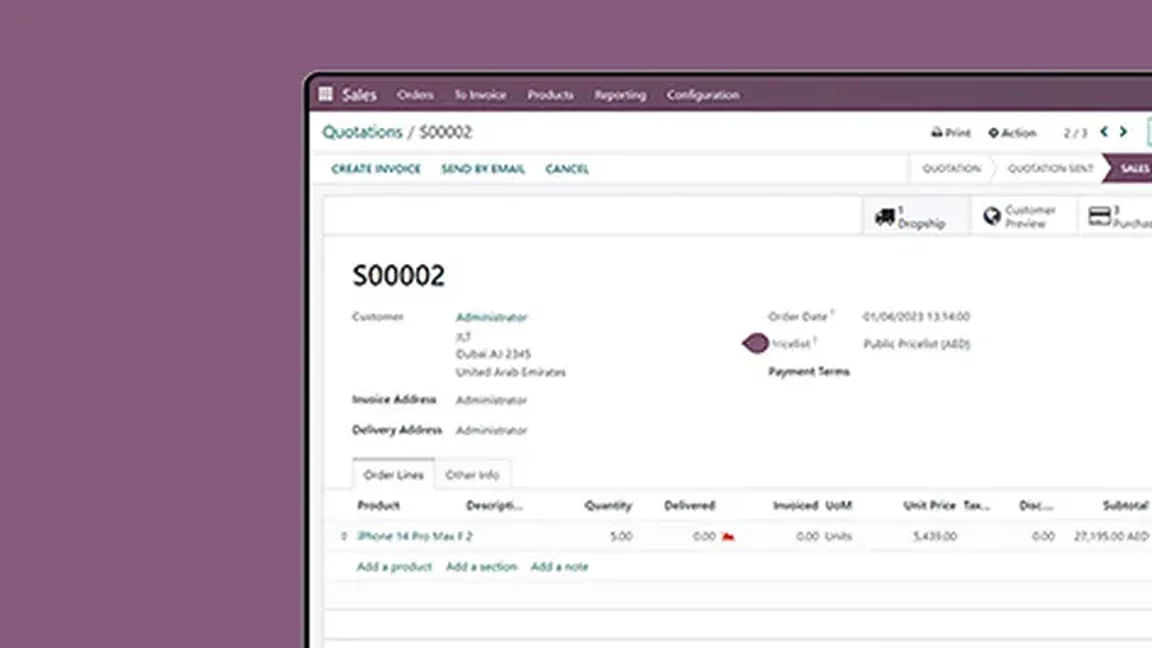
Task: Click the Description column header
Action: point(494,505)
